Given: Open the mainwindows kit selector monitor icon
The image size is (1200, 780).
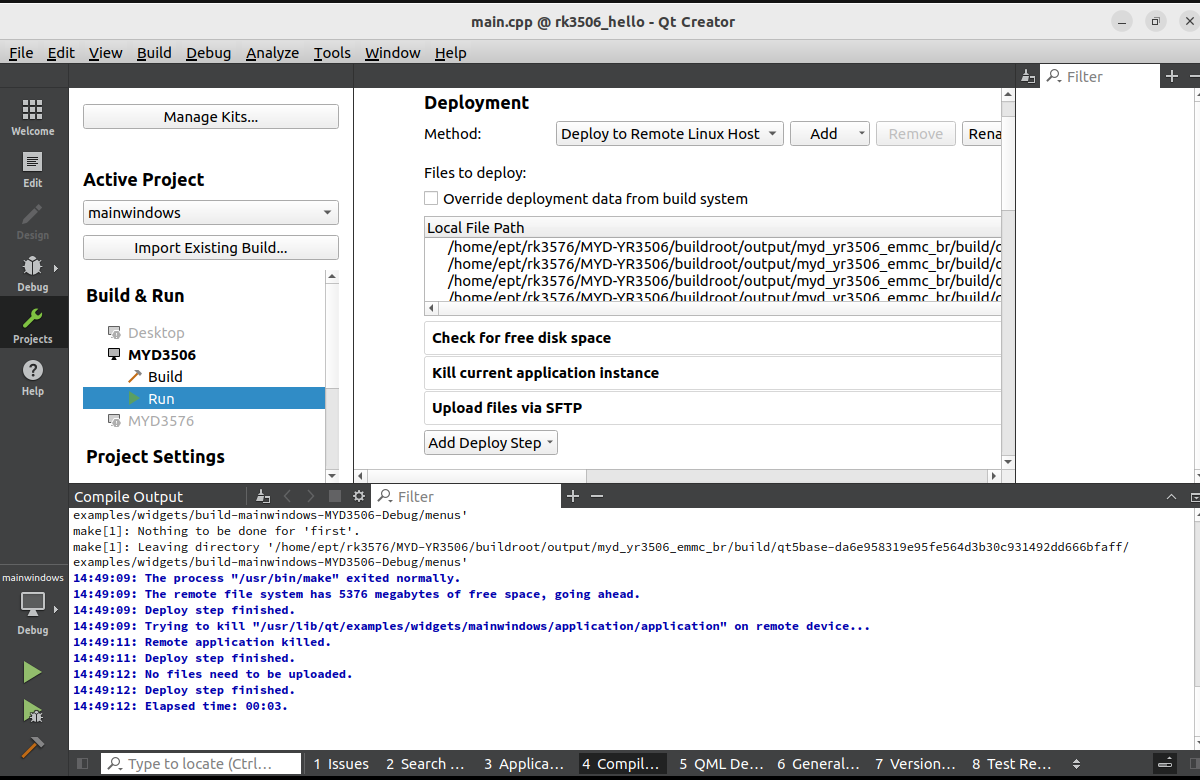Looking at the screenshot, I should pyautogui.click(x=33, y=604).
